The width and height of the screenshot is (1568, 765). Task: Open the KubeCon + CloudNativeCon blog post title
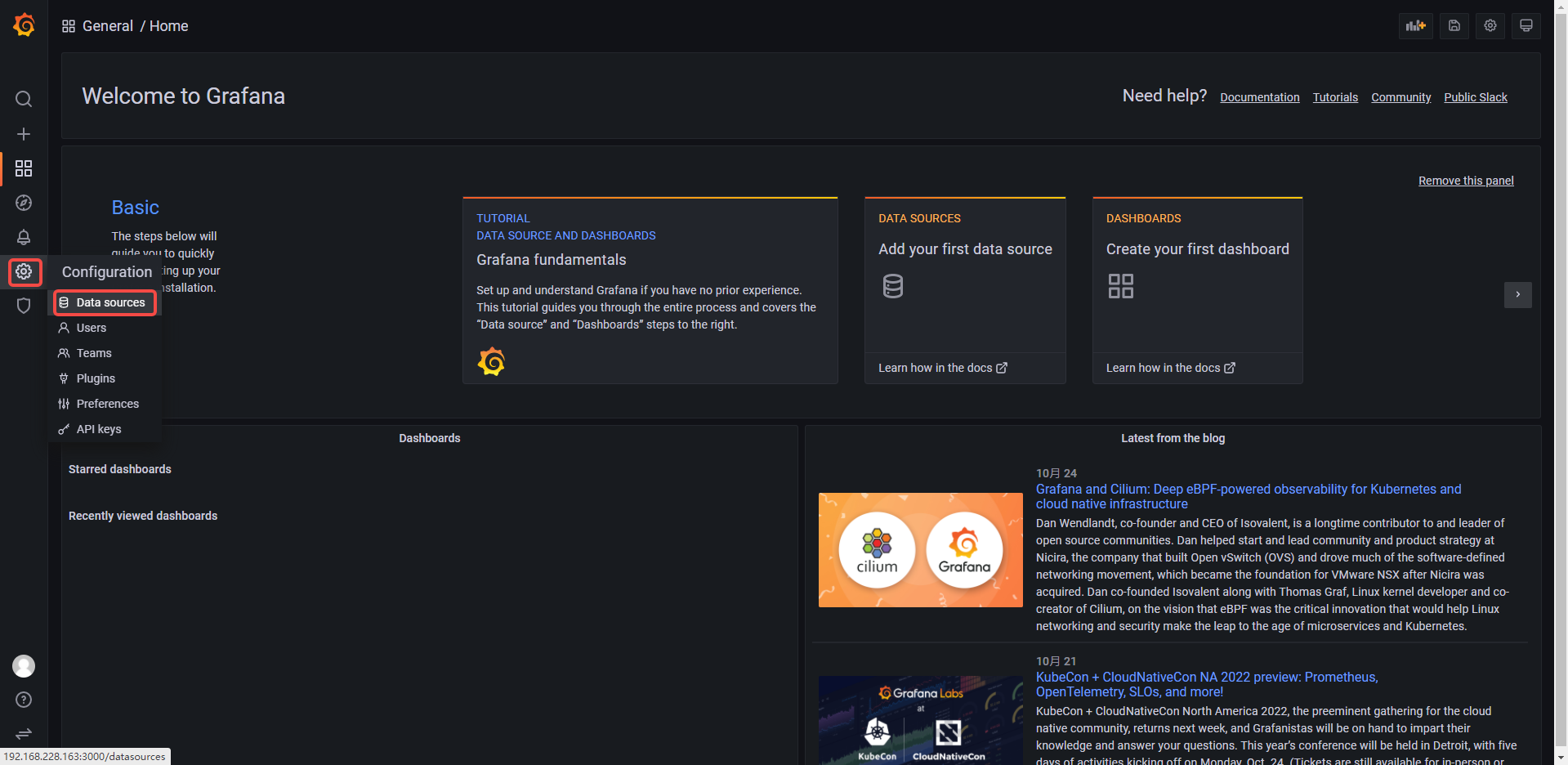click(1207, 684)
